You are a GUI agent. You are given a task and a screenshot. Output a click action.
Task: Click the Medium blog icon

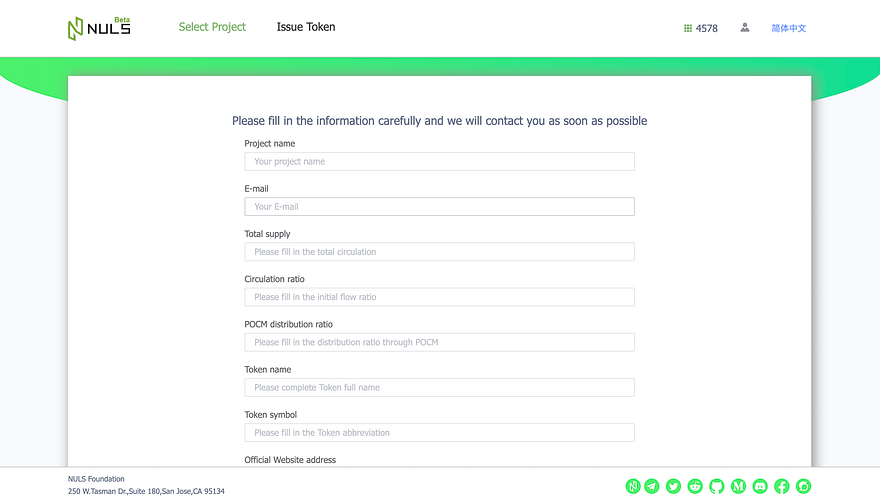pyautogui.click(x=739, y=486)
